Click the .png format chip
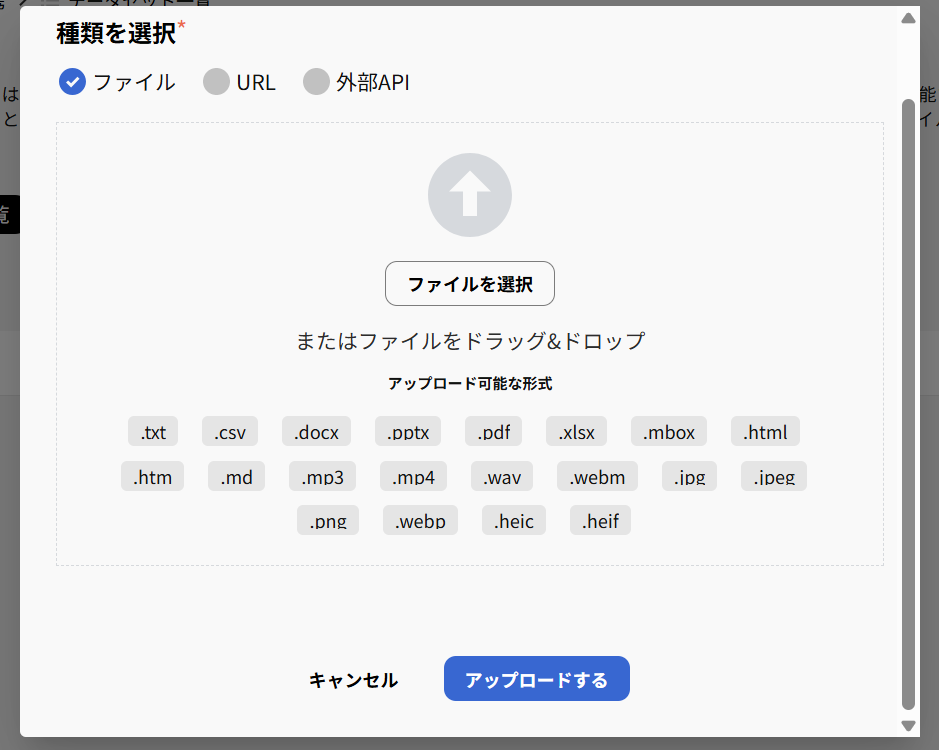The width and height of the screenshot is (939, 750). [x=327, y=520]
